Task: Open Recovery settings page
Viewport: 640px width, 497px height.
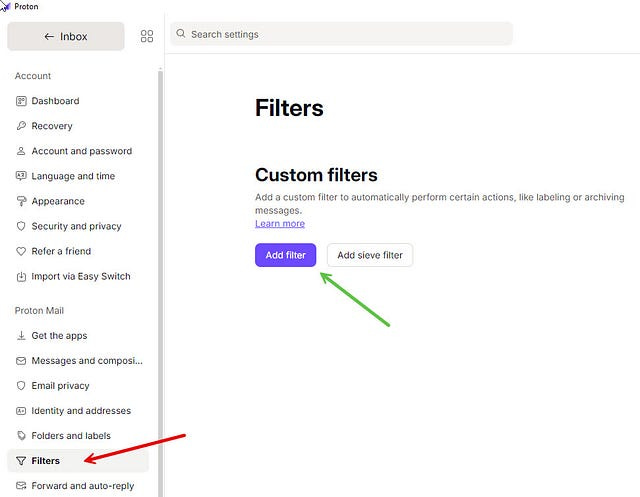Action: point(78,126)
